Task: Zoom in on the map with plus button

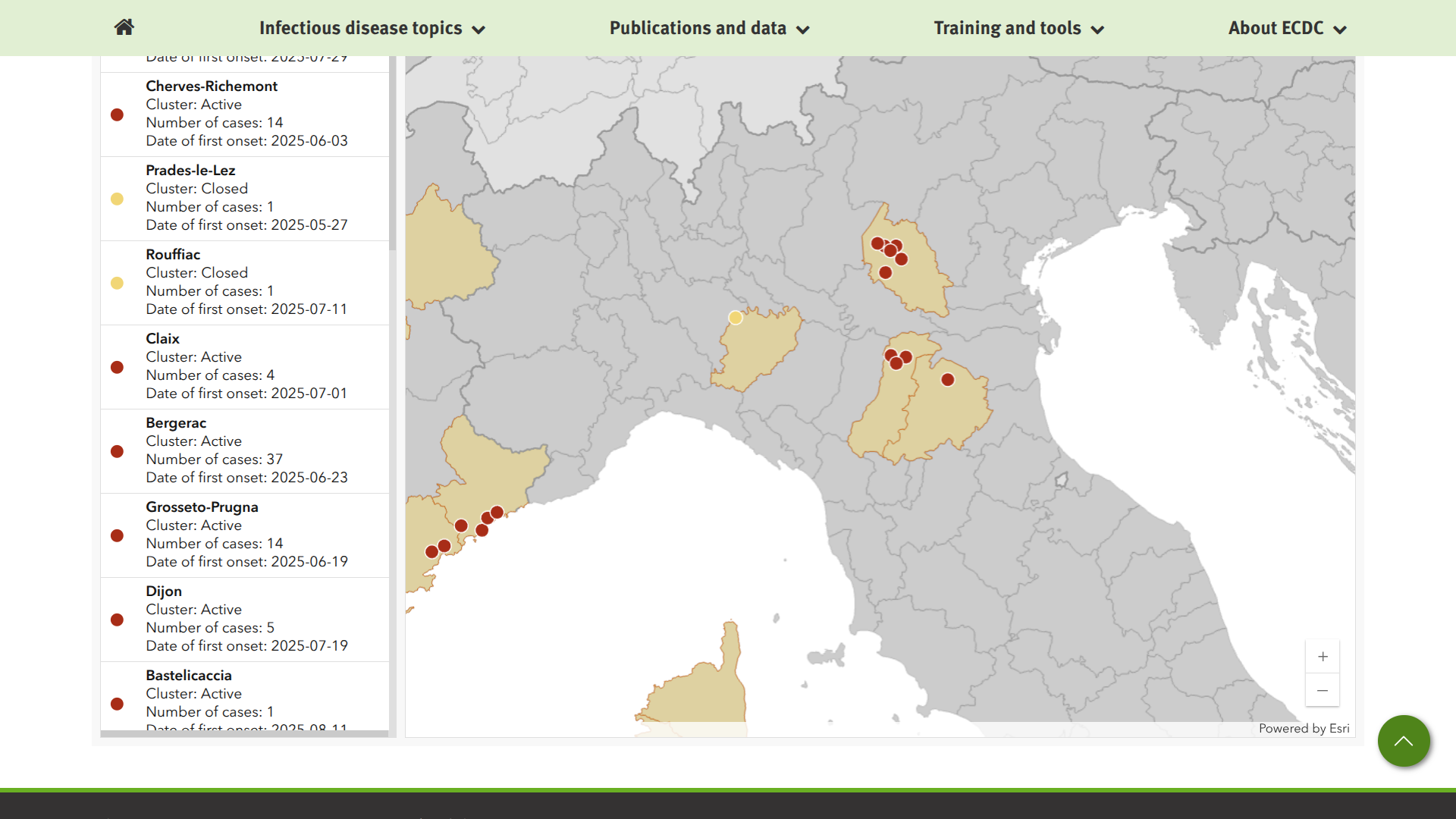Action: click(1323, 657)
